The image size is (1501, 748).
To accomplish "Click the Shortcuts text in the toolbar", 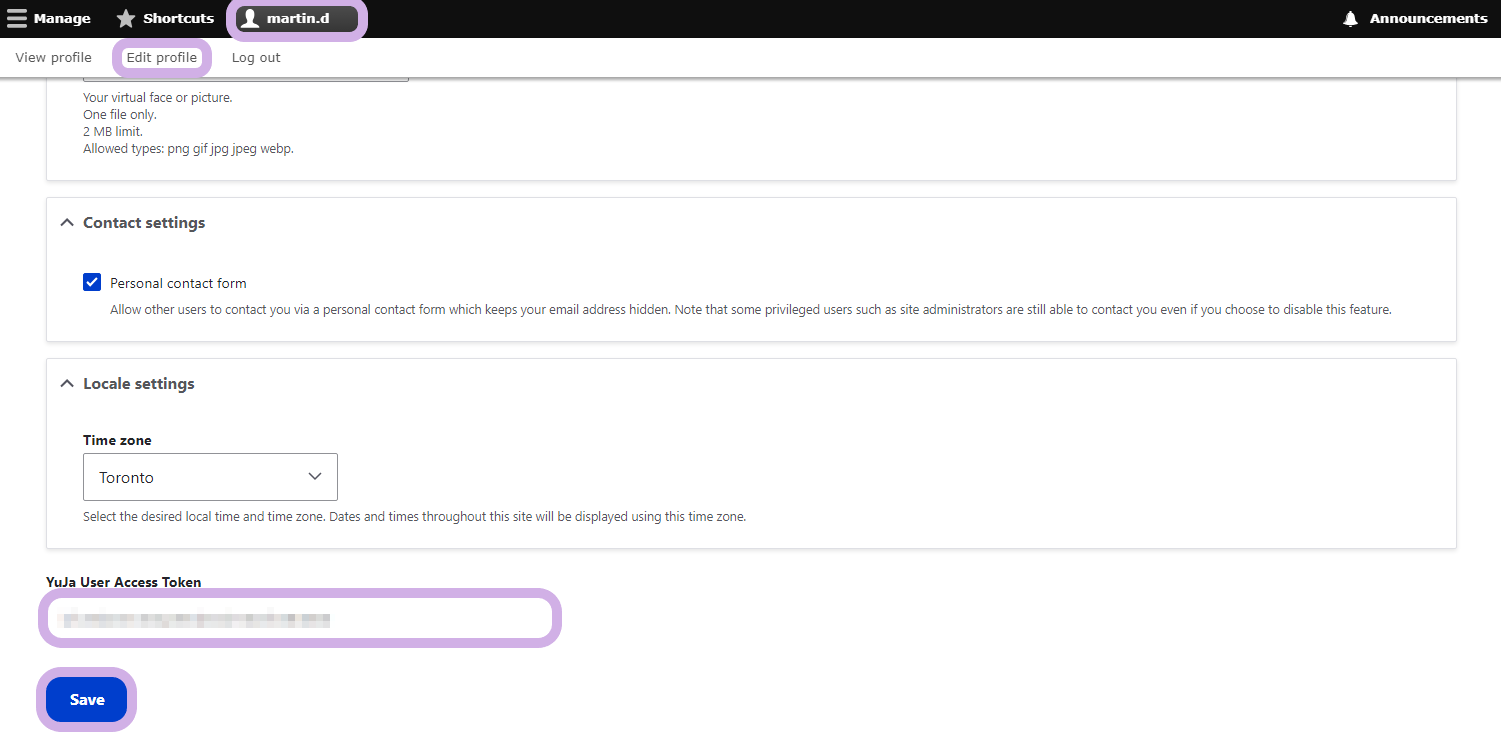I will 178,19.
